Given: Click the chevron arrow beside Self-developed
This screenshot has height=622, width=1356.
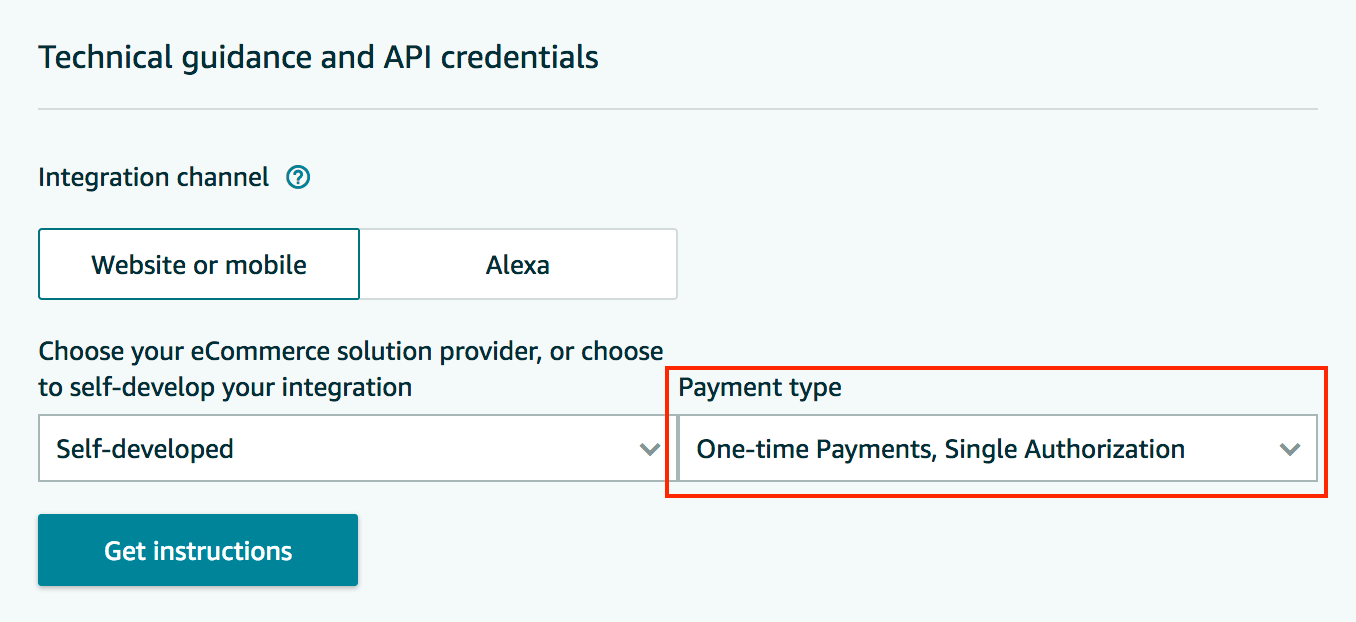Looking at the screenshot, I should 649,449.
